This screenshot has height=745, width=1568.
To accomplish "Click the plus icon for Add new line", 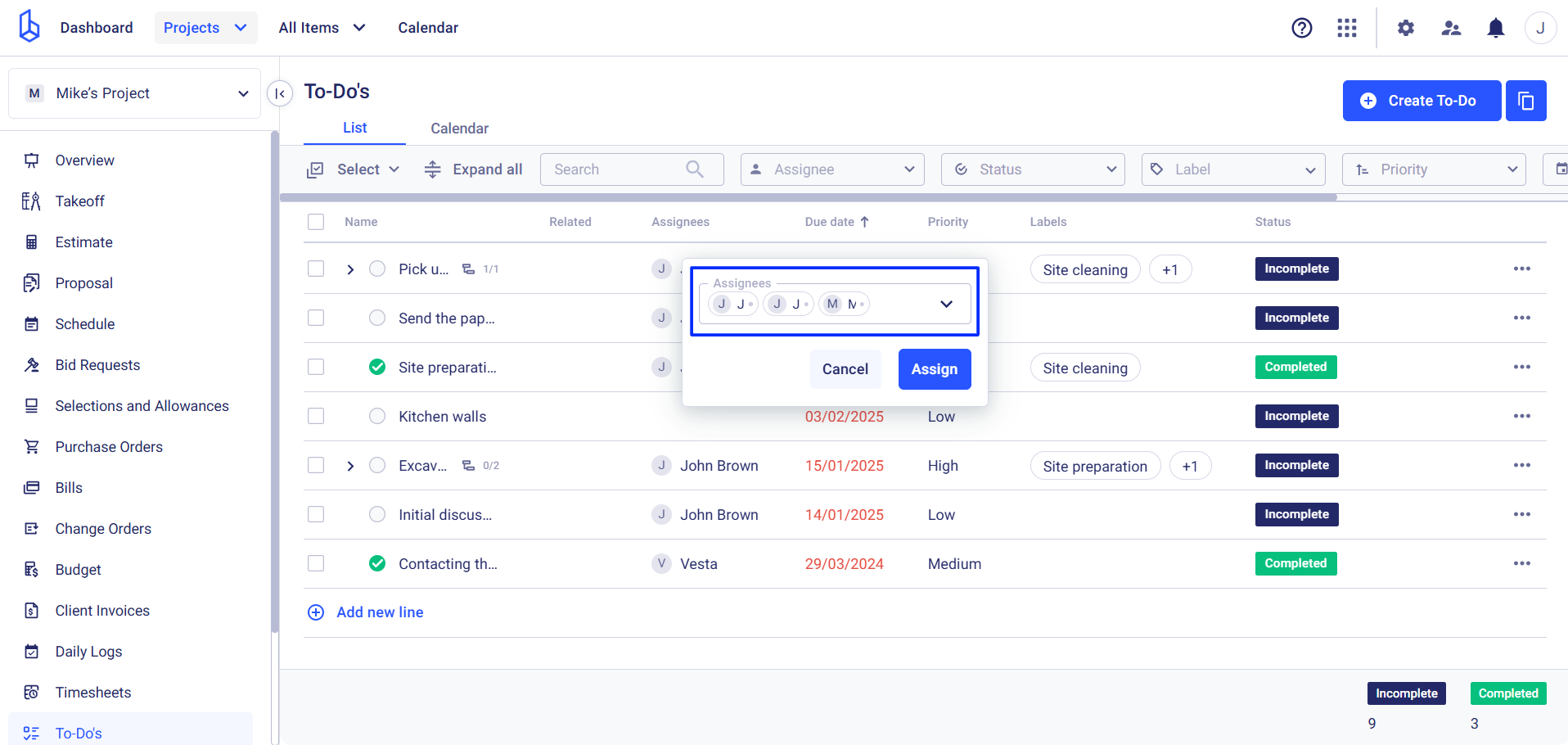I will (x=316, y=612).
